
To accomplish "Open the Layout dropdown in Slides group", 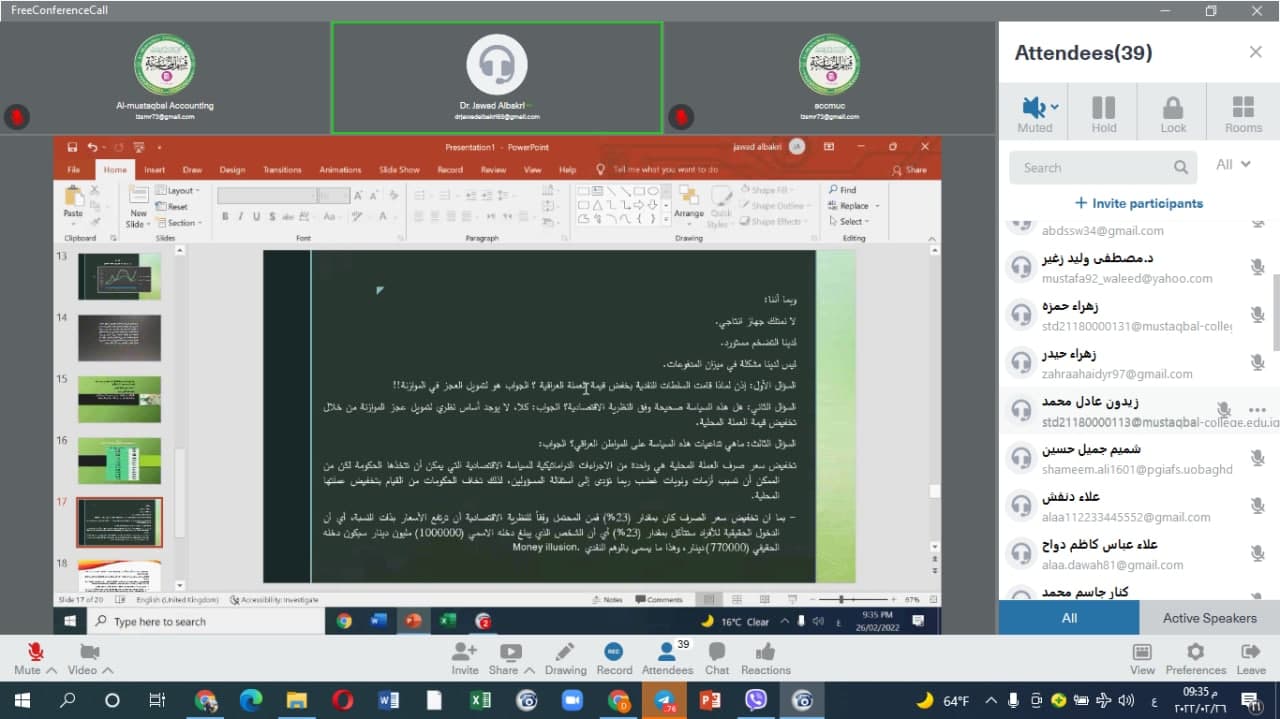I will (x=179, y=190).
